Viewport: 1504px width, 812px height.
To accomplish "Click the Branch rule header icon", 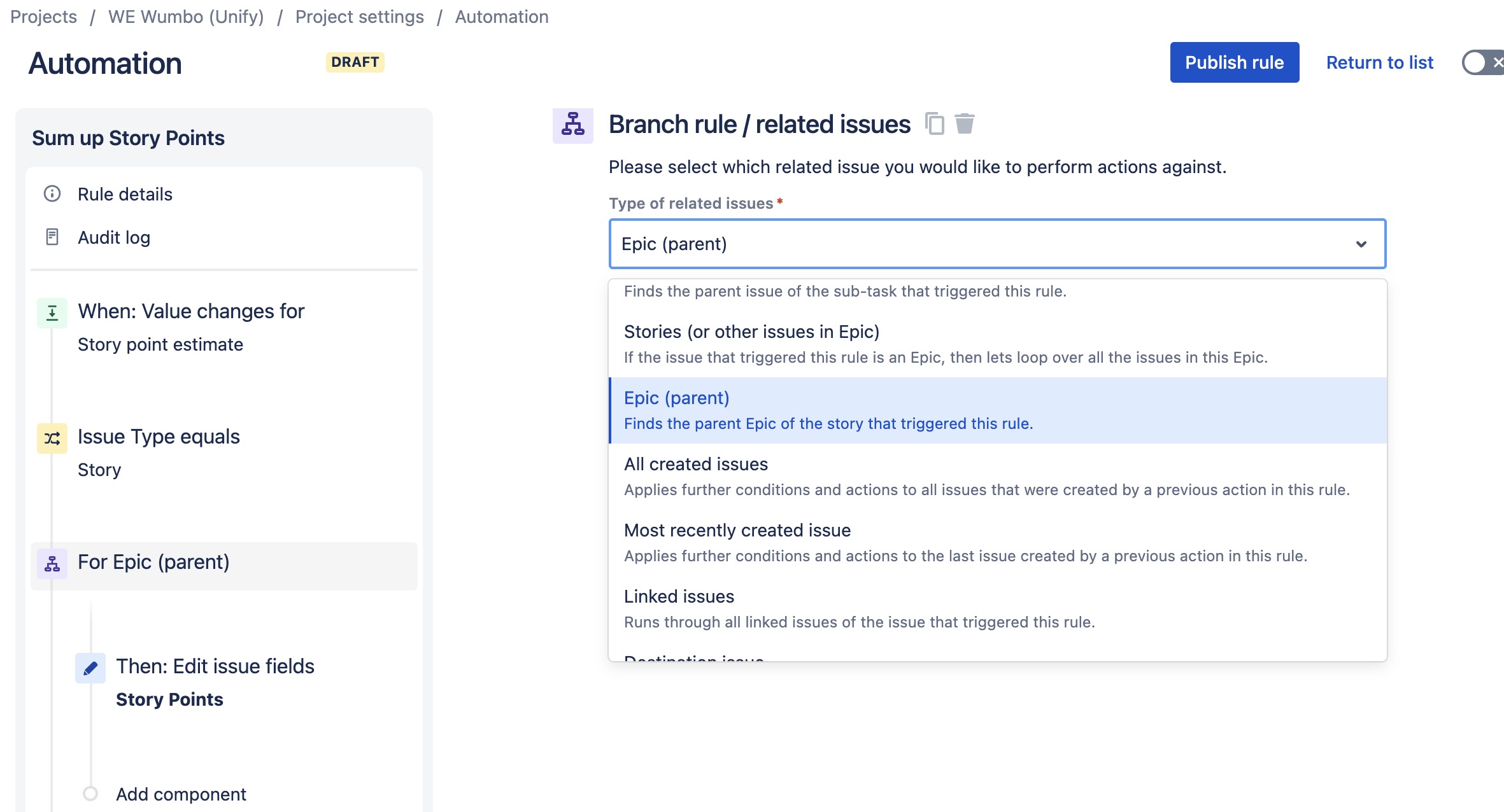I will click(572, 124).
